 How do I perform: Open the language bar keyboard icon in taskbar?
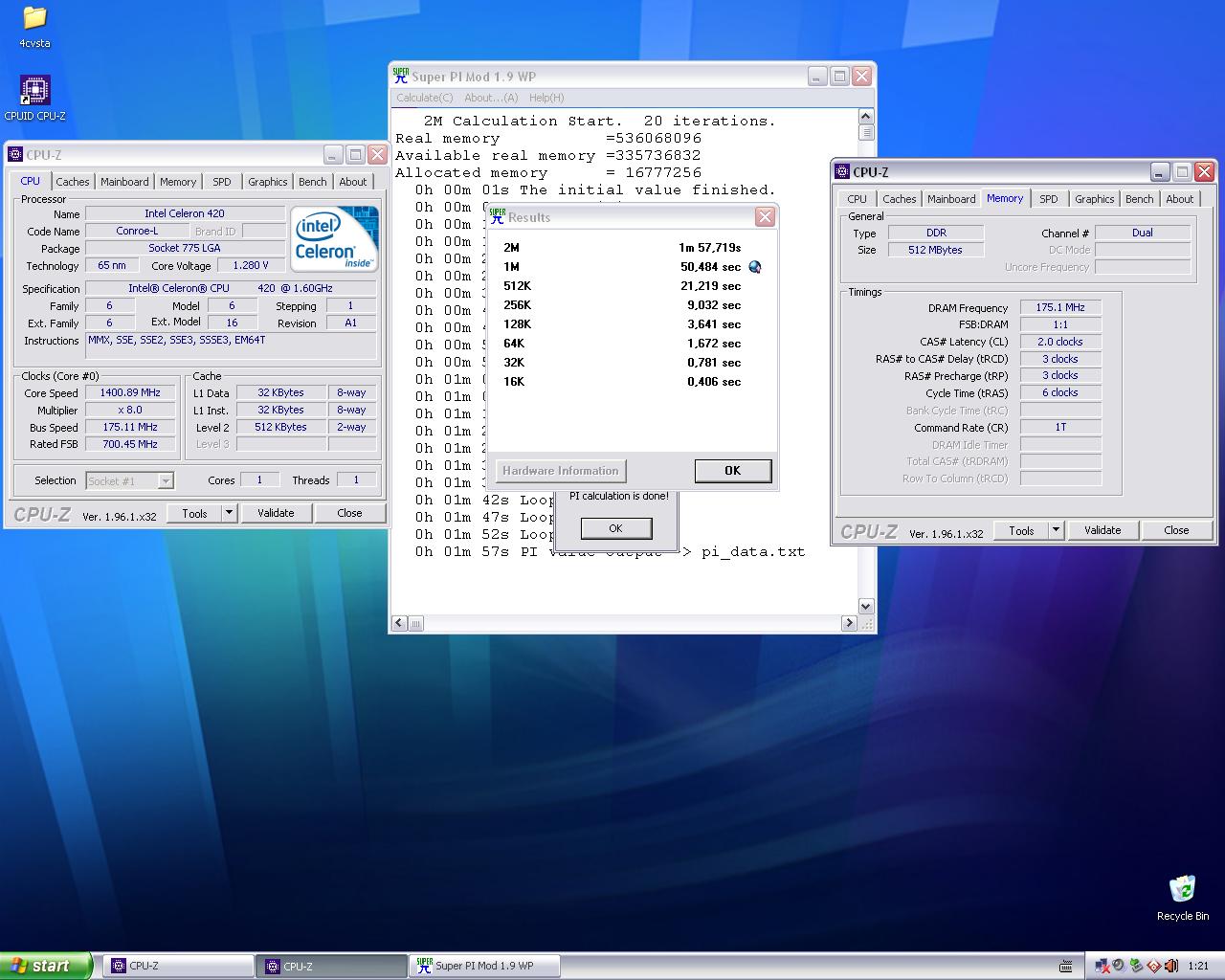point(1066,966)
